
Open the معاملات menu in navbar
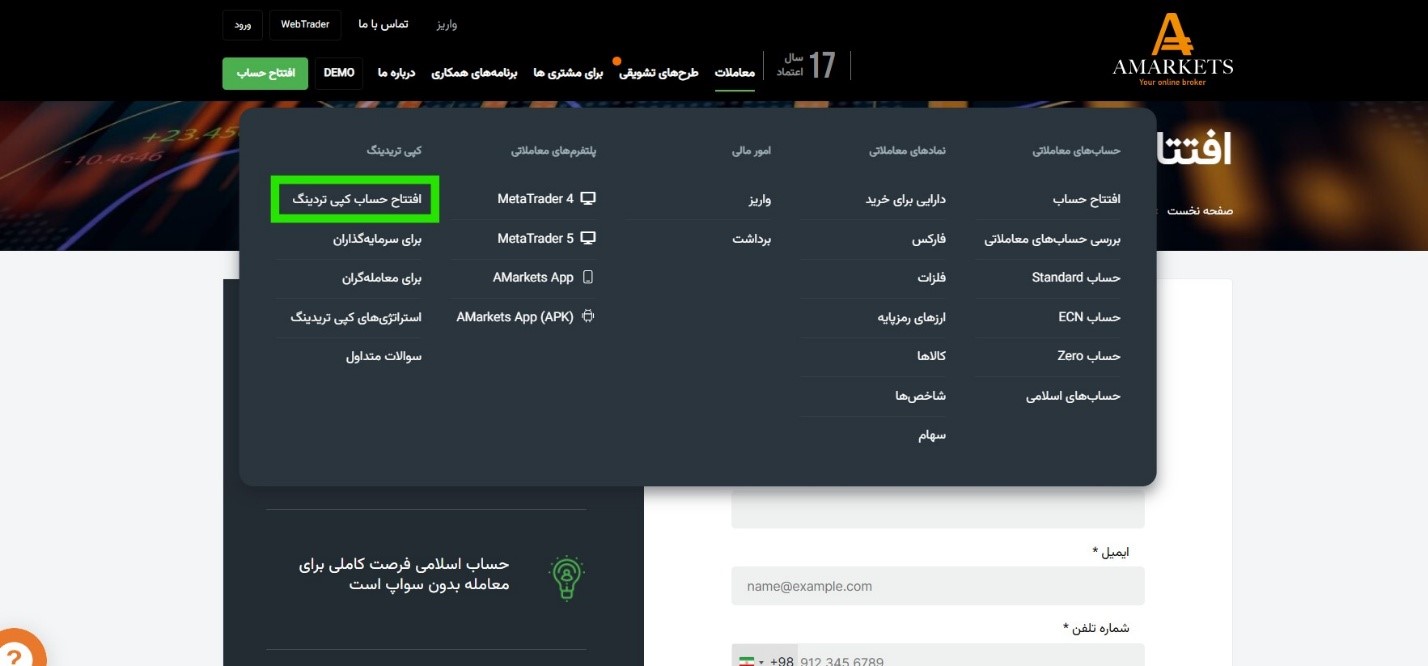[734, 73]
